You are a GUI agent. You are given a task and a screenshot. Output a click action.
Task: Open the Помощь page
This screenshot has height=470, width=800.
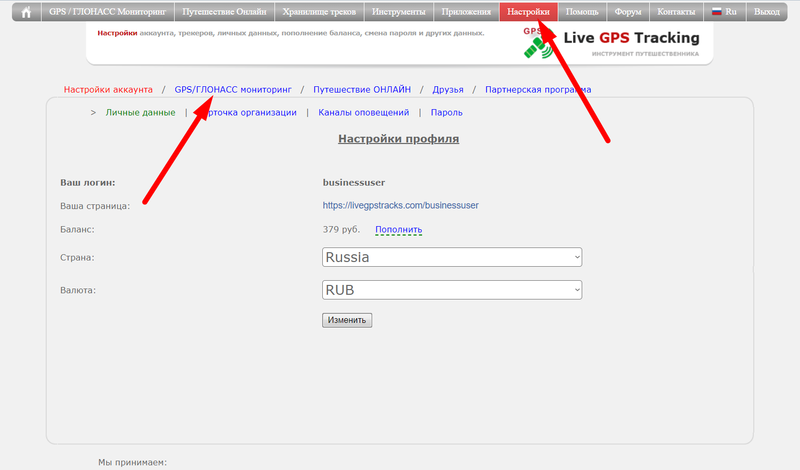(581, 12)
